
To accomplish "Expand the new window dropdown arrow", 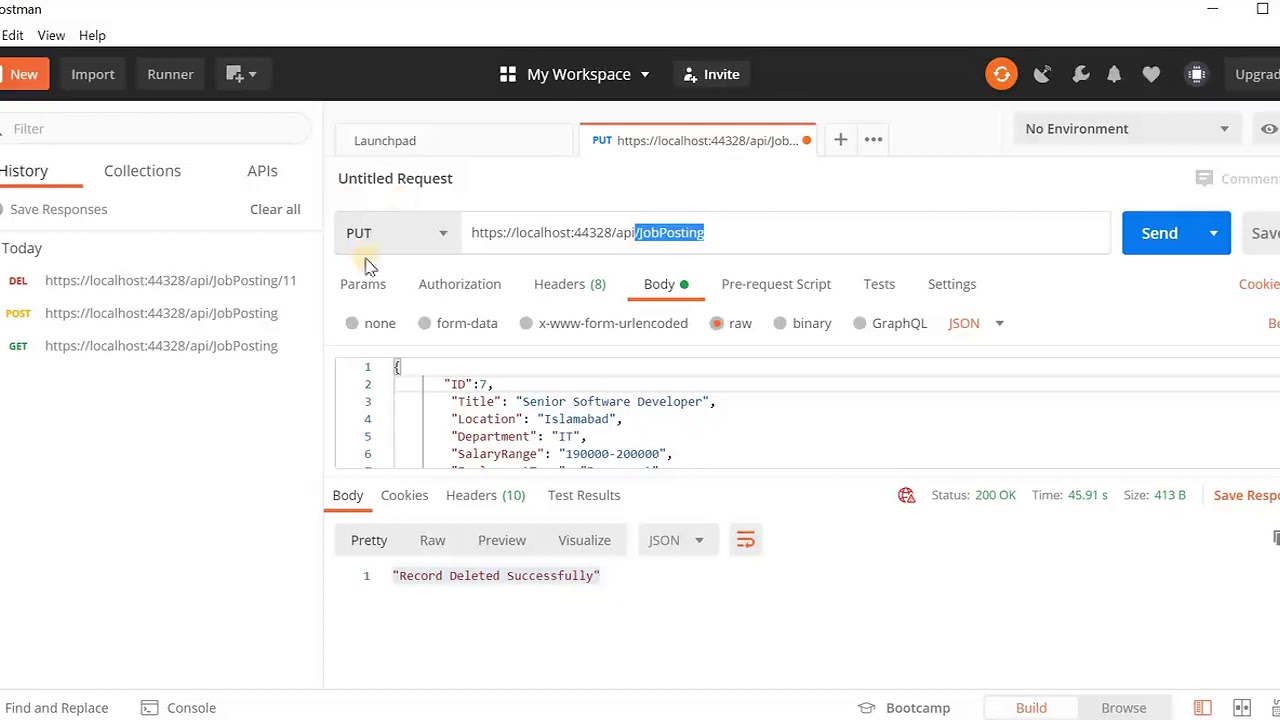I will tap(252, 74).
